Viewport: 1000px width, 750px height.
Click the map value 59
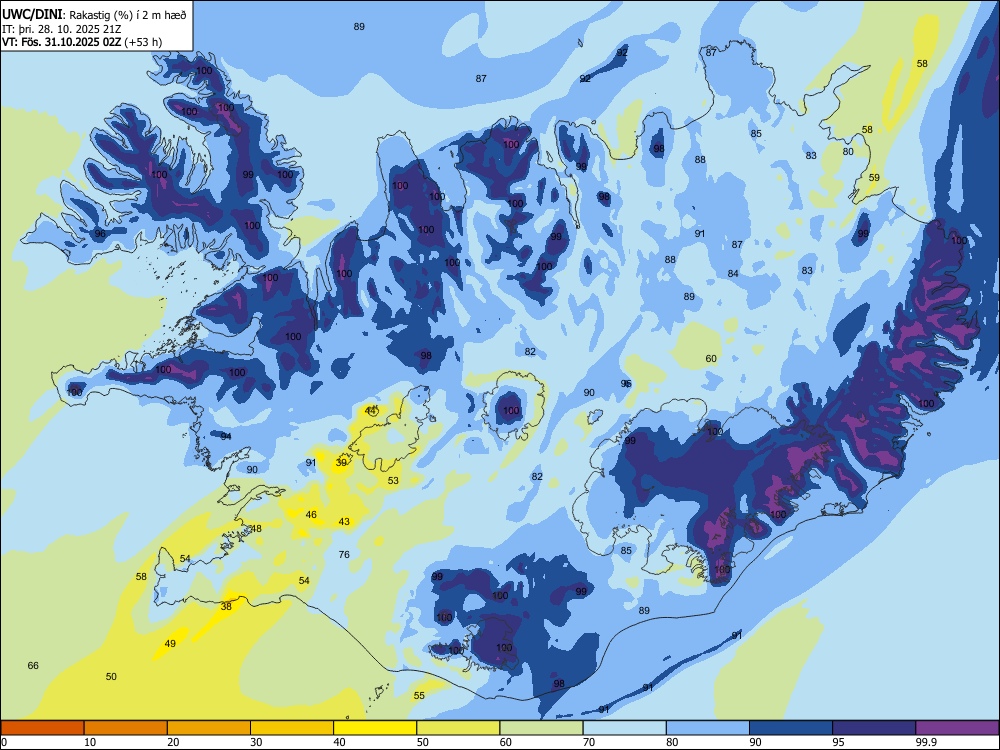[x=874, y=177]
